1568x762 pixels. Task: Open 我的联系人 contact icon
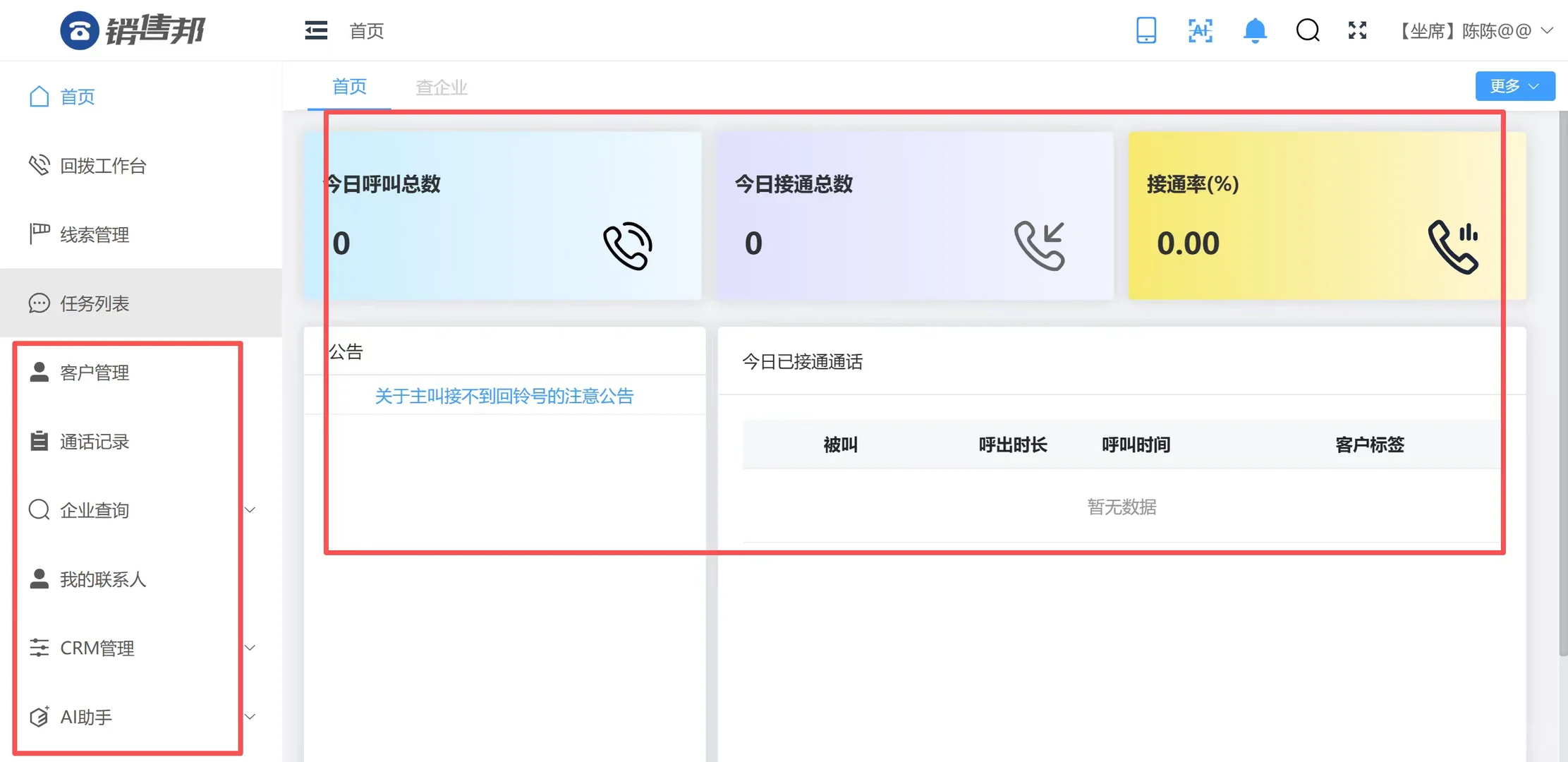(x=103, y=579)
